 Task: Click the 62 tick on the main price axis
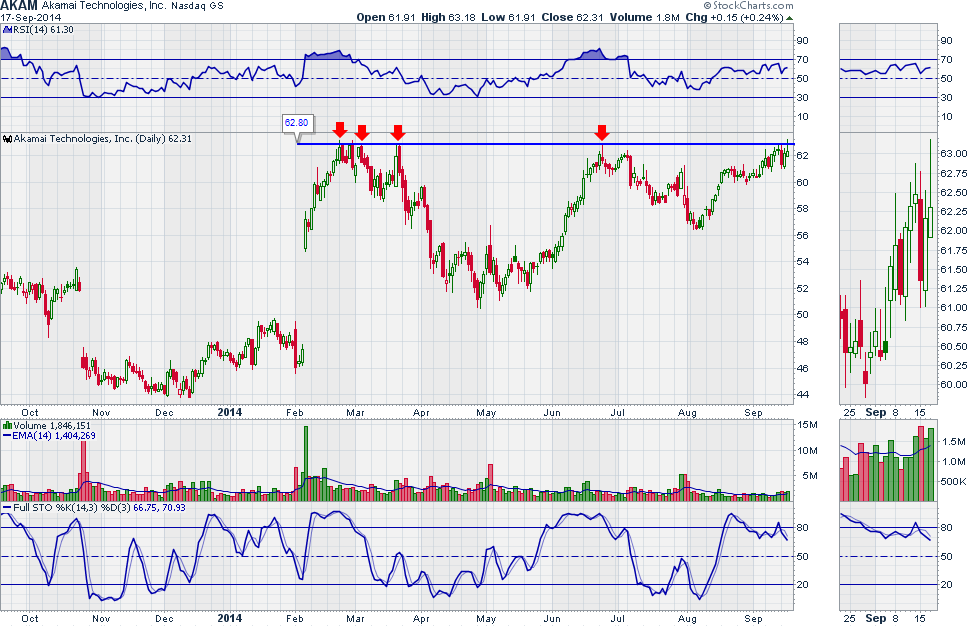802,155
